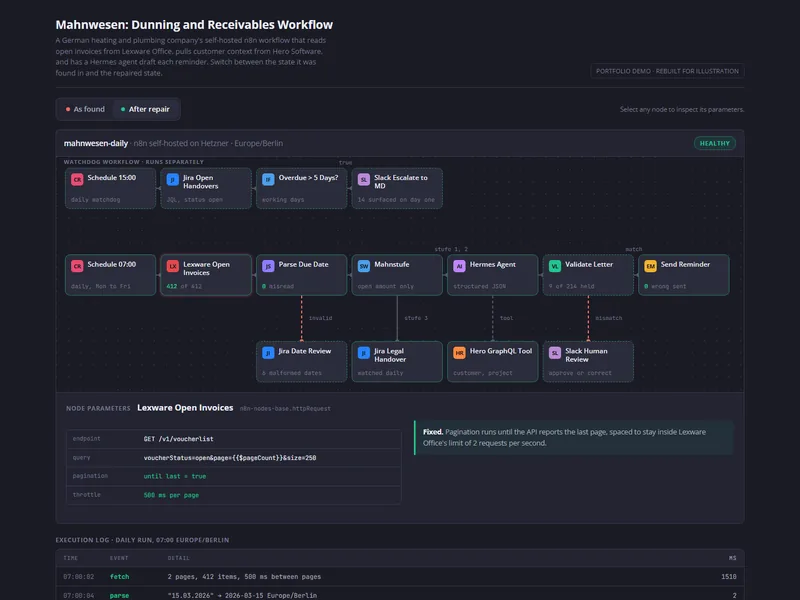Click the SL icon on Slack Escalate to MD node

(x=364, y=179)
